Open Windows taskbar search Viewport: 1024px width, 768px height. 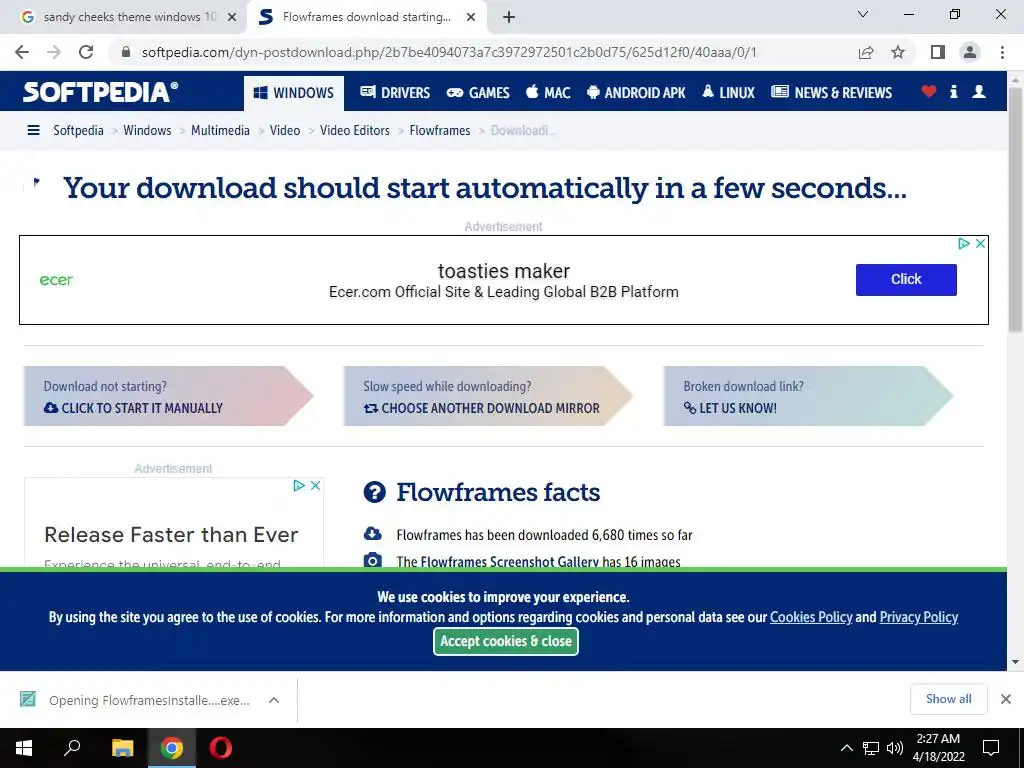(x=72, y=748)
